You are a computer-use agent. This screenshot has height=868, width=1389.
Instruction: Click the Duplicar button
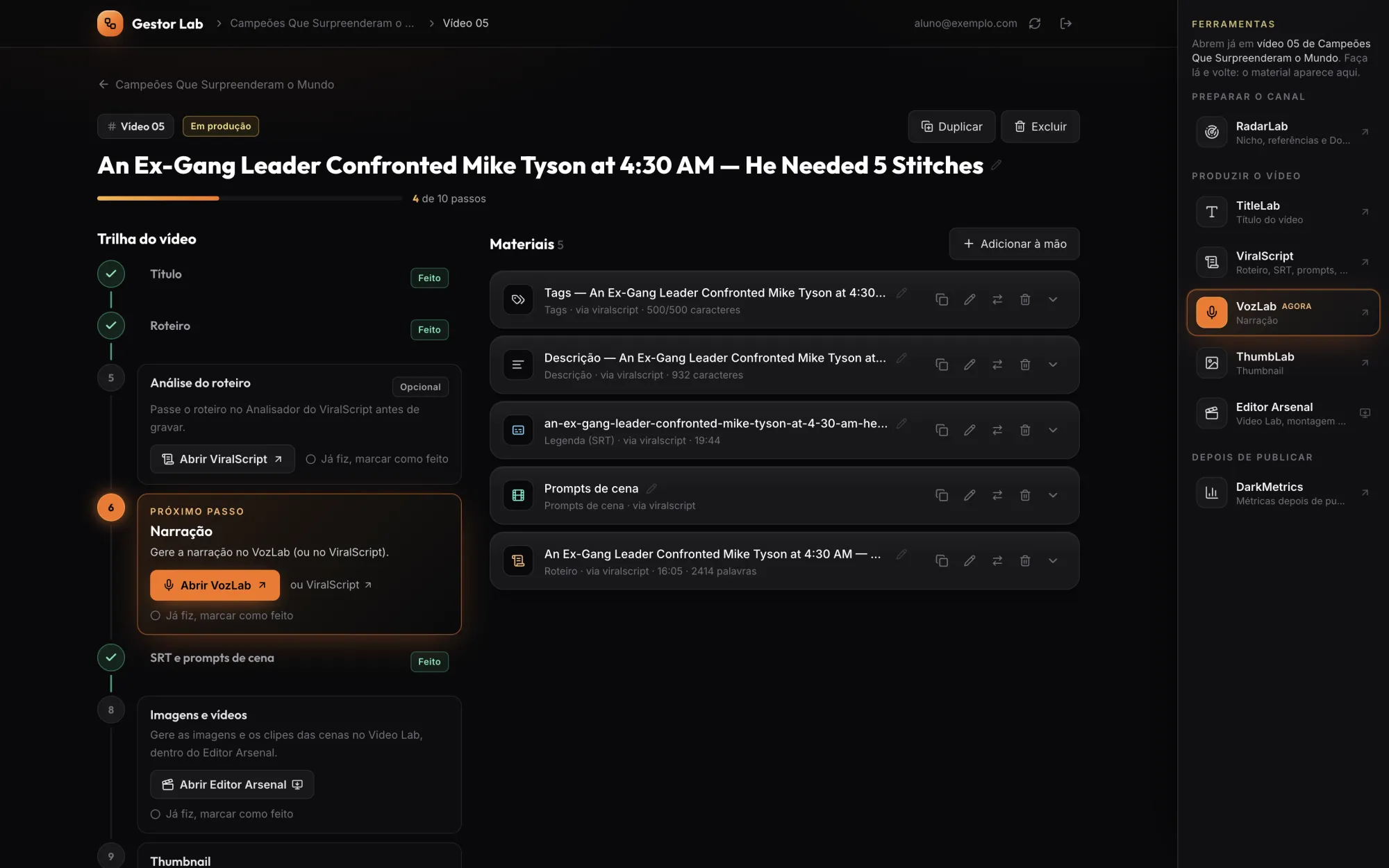pyautogui.click(x=951, y=126)
